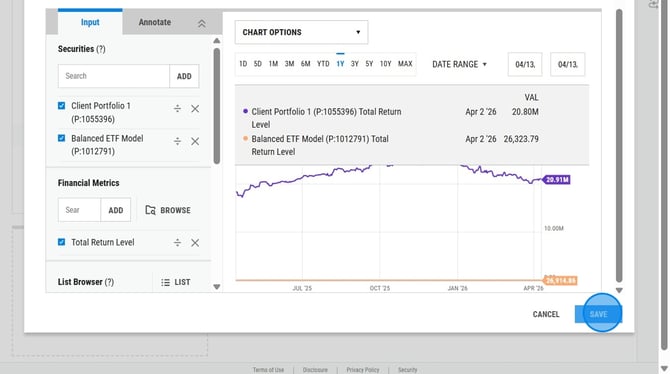Viewport: 670px width, 374px height.
Task: Click reorder handle for Total Return Level
Action: tap(177, 243)
